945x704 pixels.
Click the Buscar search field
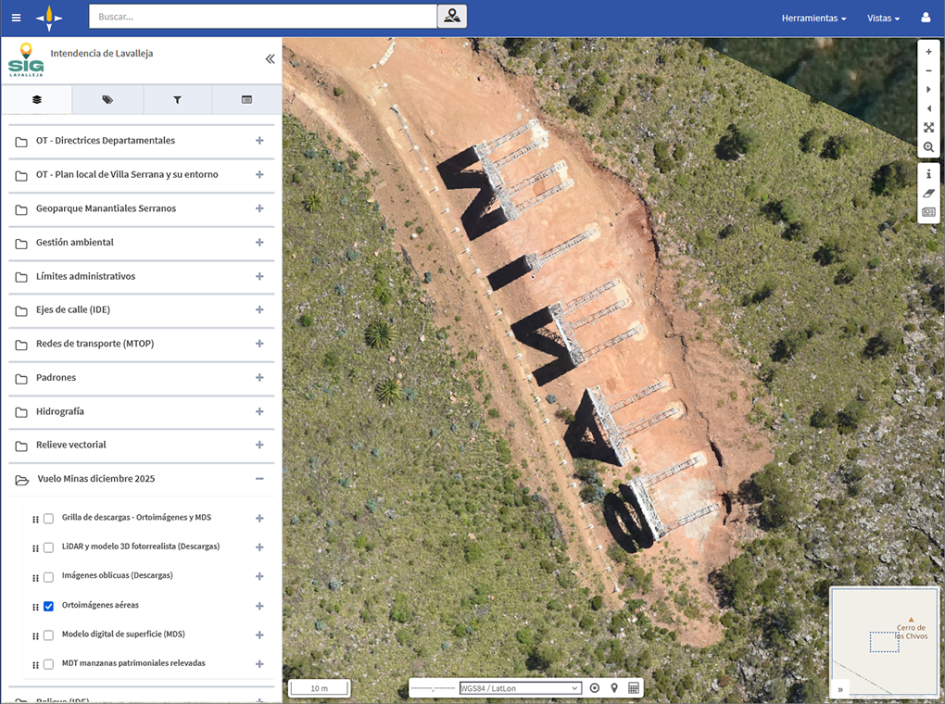tap(263, 17)
